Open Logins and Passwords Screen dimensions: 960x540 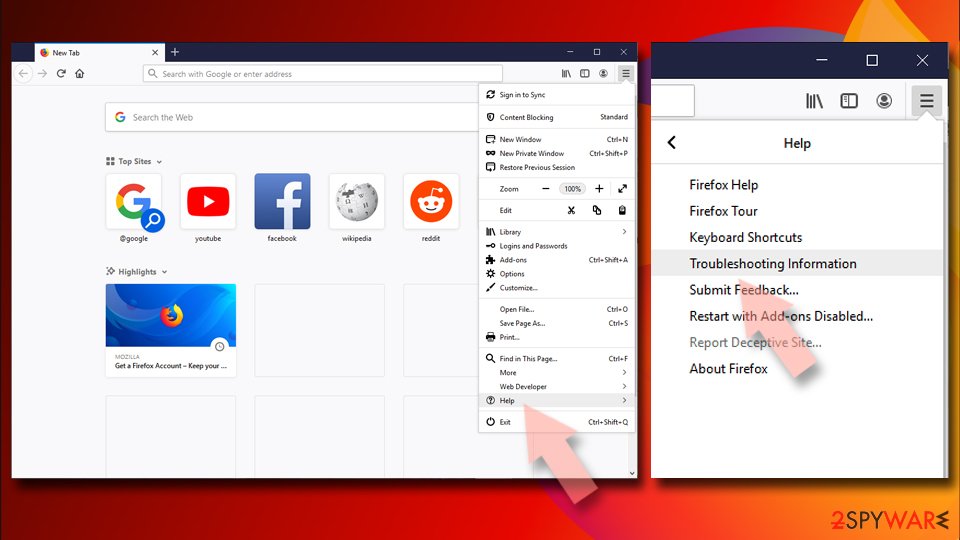coord(557,246)
